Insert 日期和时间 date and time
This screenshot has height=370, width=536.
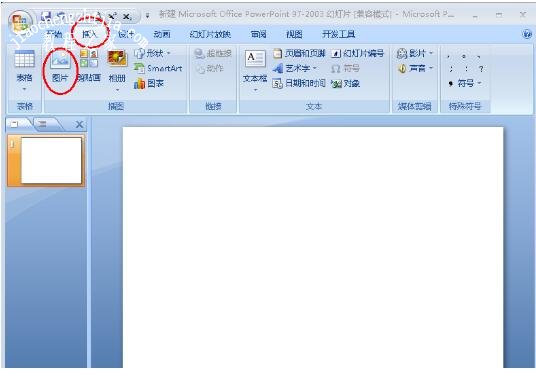click(x=299, y=83)
